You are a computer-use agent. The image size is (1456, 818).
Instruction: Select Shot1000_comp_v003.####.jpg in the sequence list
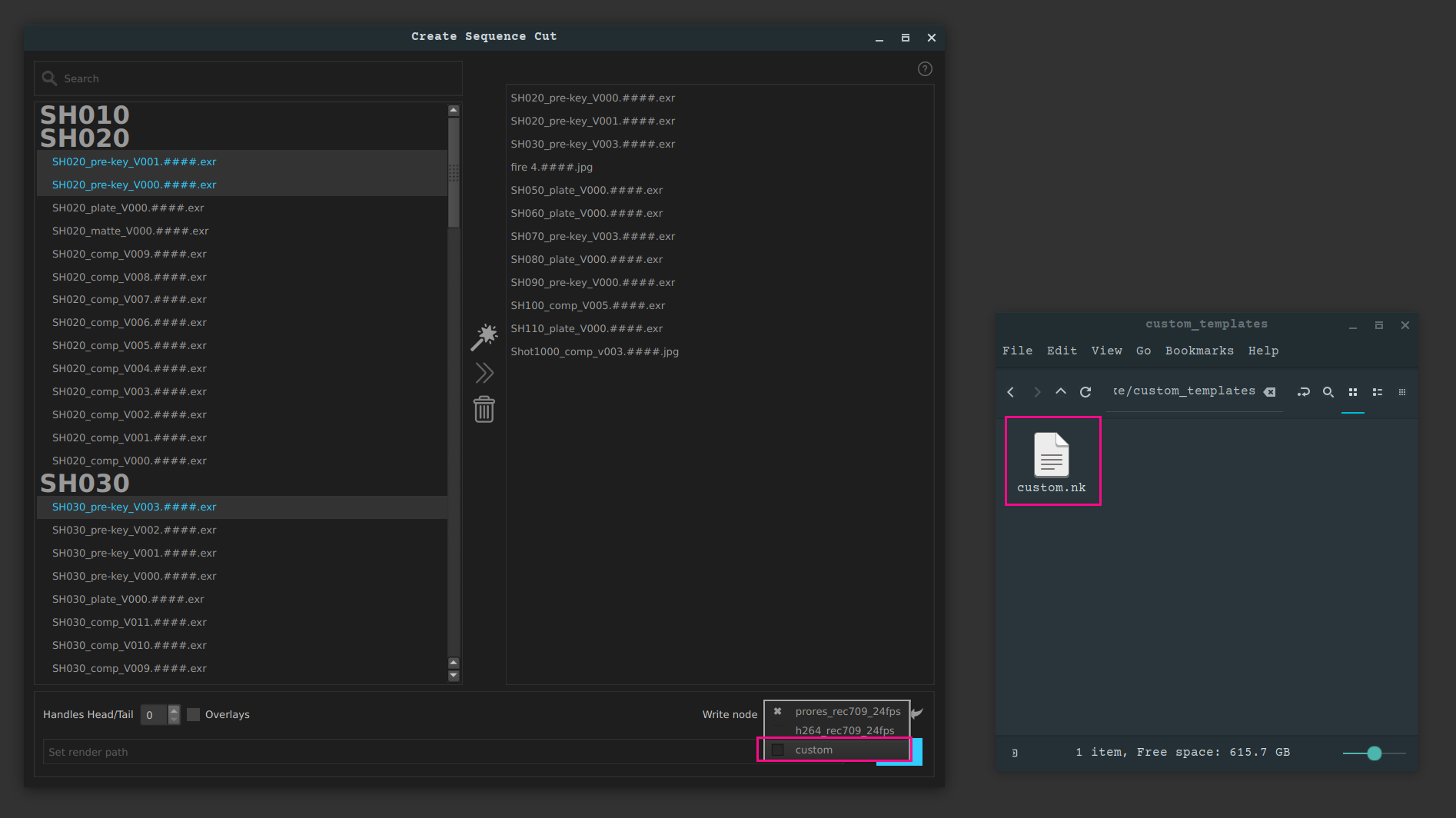tap(594, 351)
